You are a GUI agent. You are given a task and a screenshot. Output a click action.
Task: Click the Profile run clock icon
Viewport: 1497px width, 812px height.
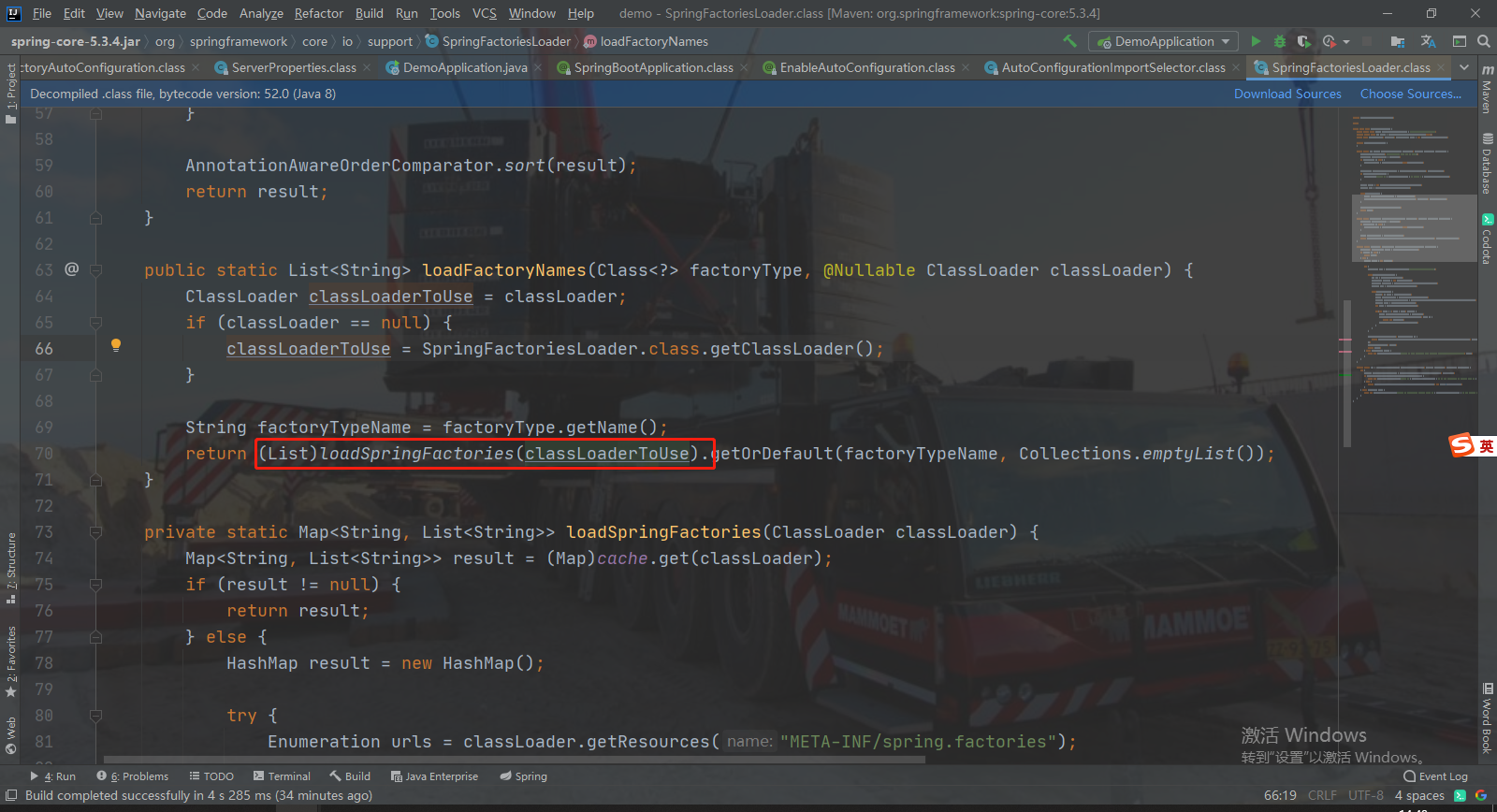click(x=1330, y=41)
